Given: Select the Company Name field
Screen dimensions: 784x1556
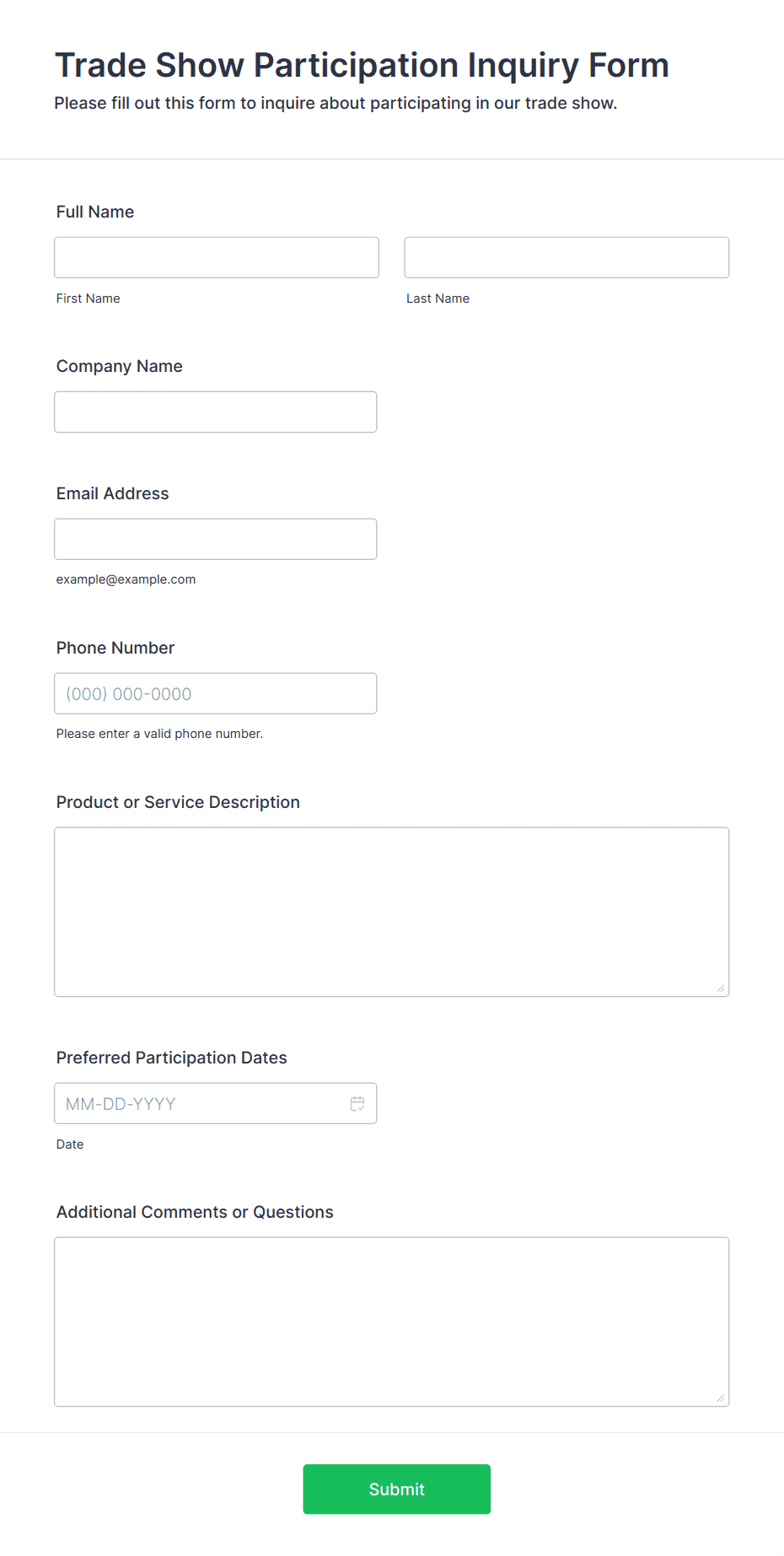Looking at the screenshot, I should [216, 412].
